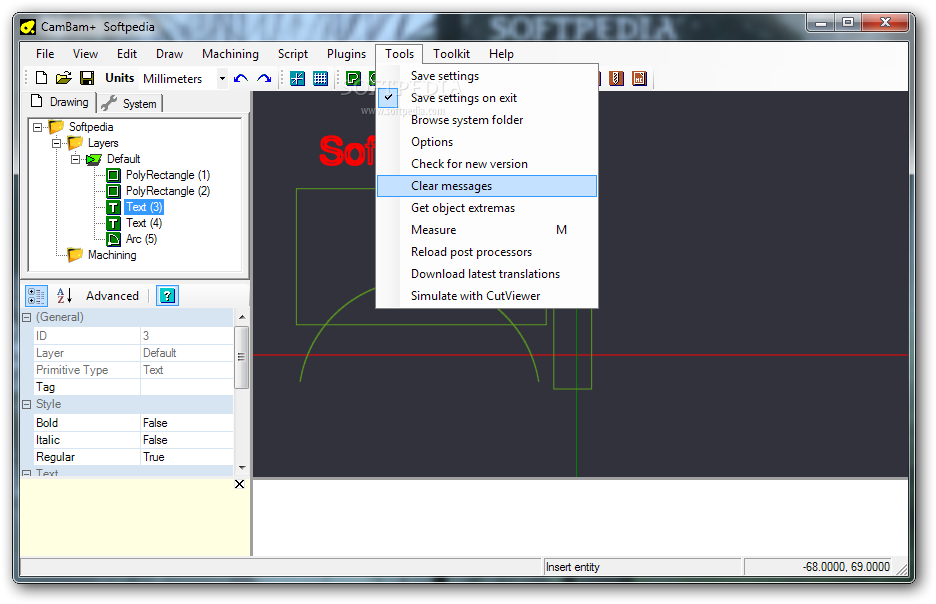Collapse the (General) property group
The height and width of the screenshot is (604, 936).
27,318
